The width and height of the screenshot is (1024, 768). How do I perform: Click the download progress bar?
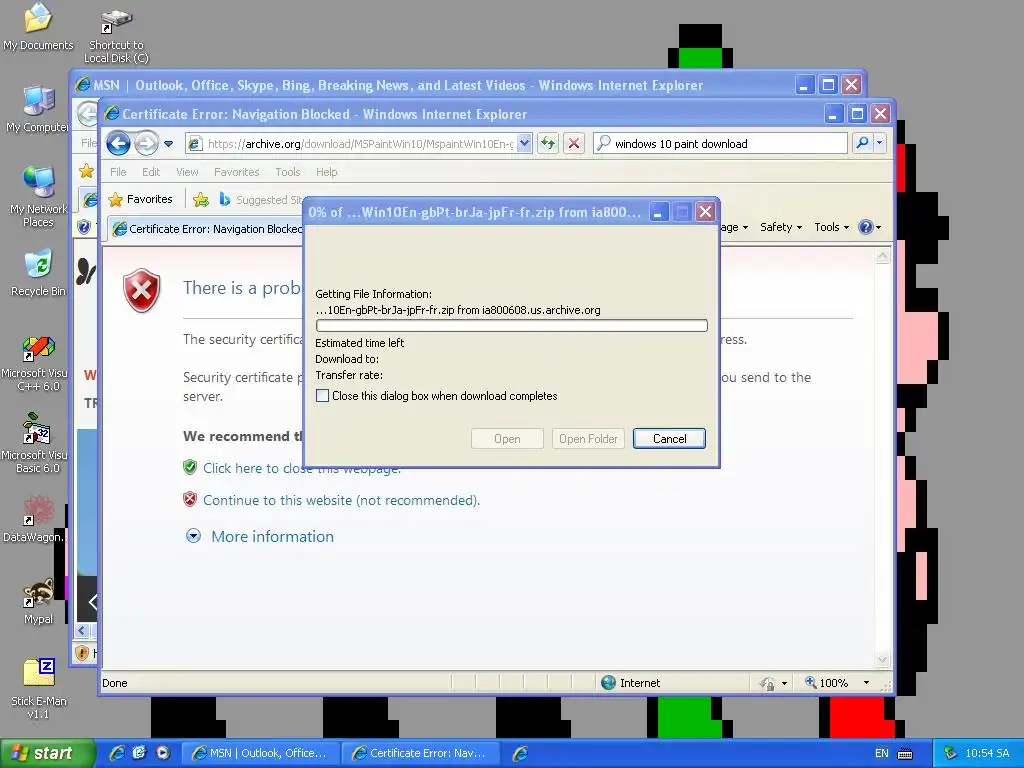click(x=511, y=325)
